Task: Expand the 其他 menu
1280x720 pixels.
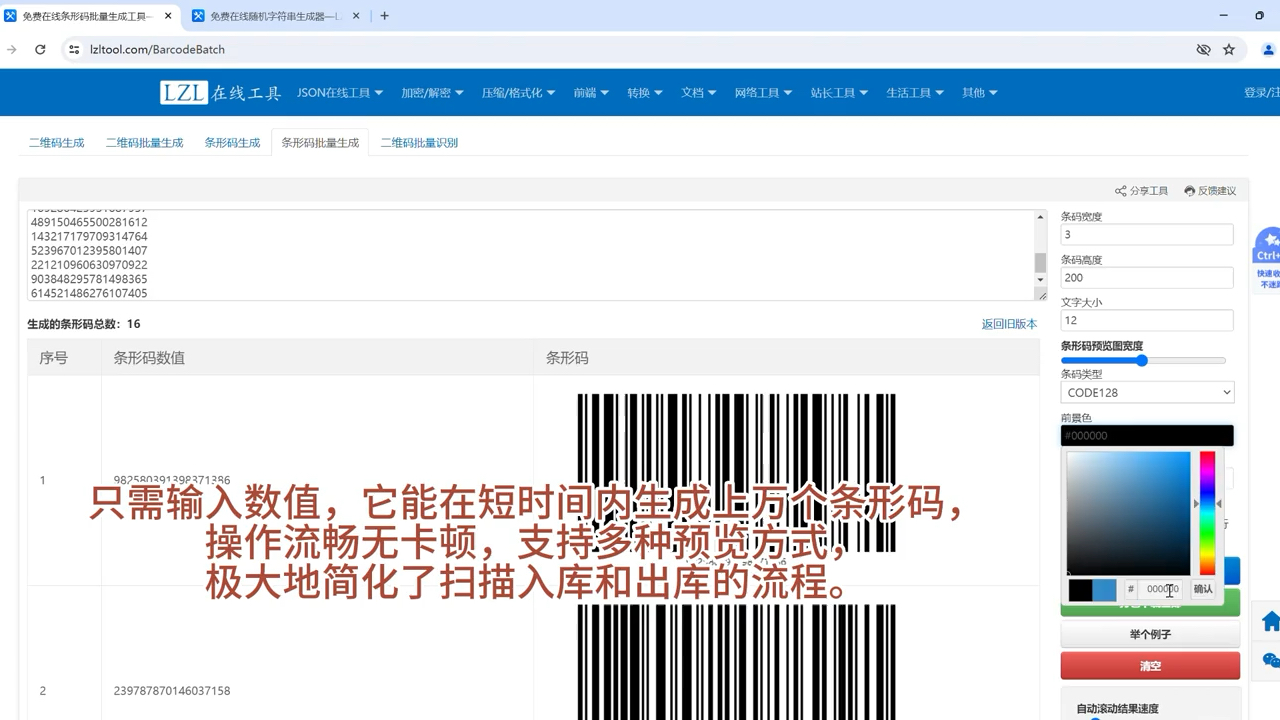Action: coord(980,92)
